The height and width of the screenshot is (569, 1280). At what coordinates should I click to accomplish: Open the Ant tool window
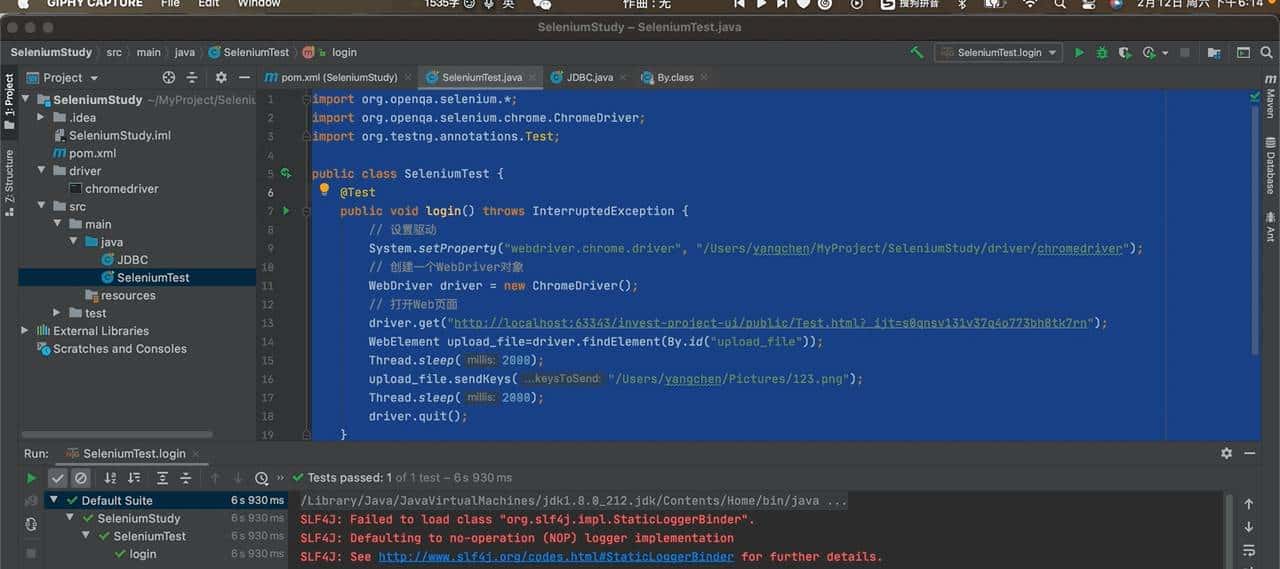pyautogui.click(x=1270, y=227)
